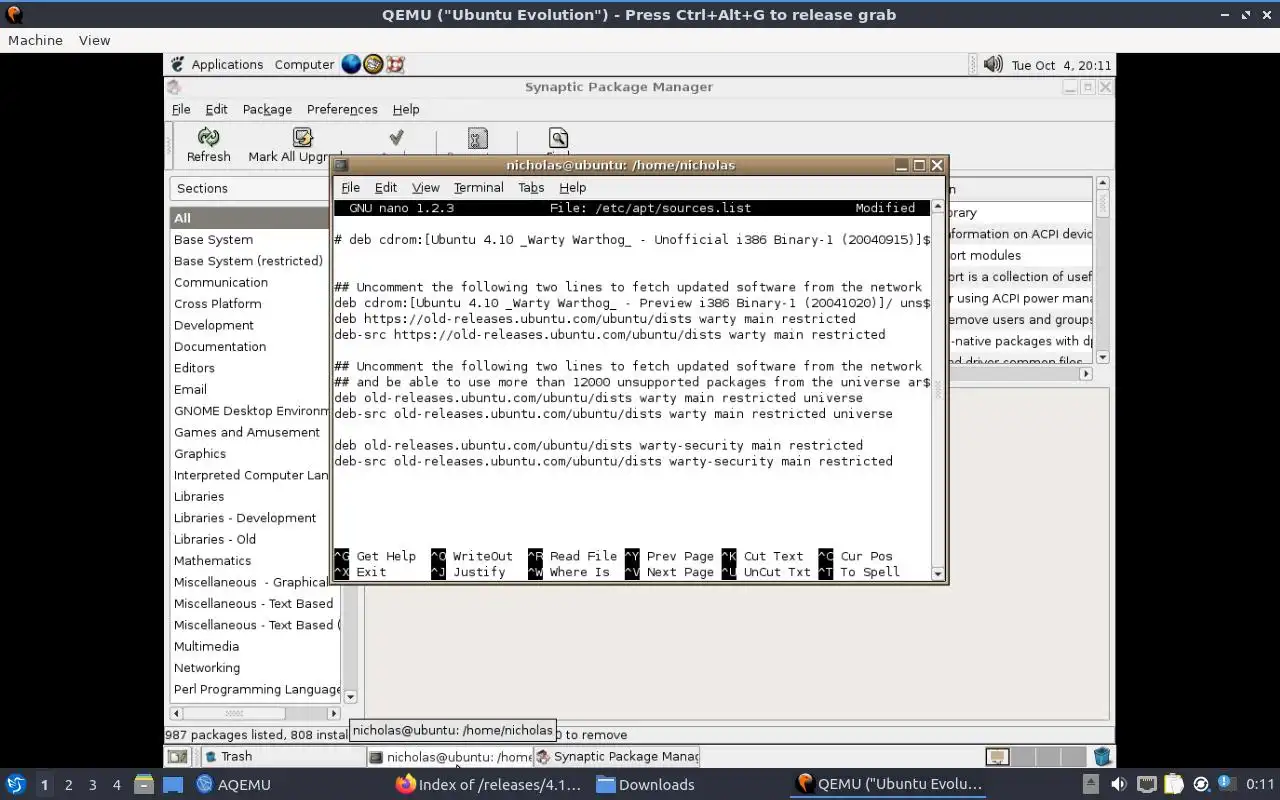Open the host start menu icon
This screenshot has width=1280, height=800.
(x=16, y=784)
